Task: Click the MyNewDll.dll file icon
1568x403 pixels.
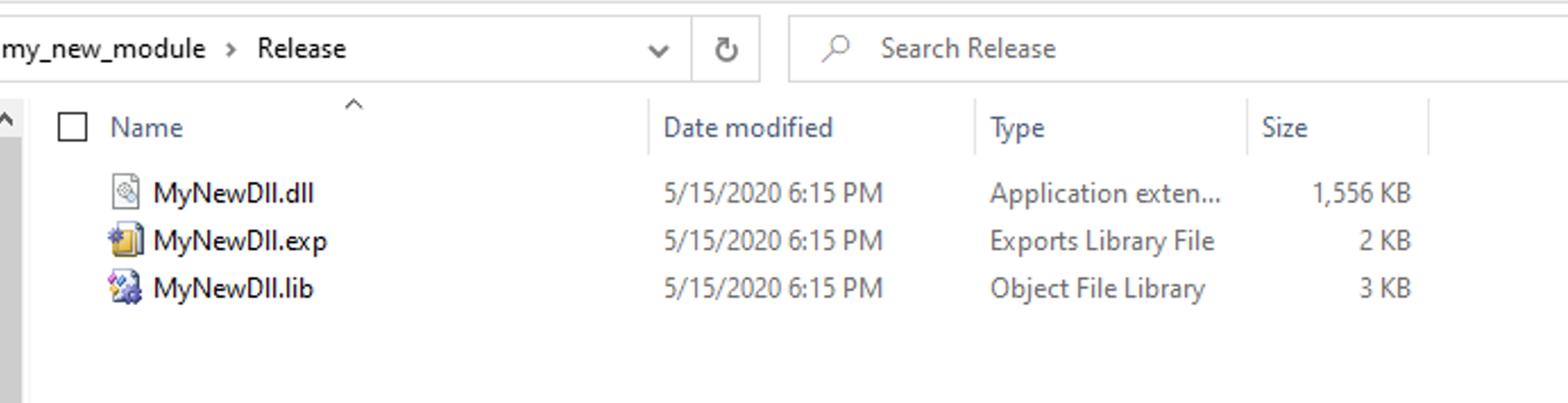Action: [126, 193]
